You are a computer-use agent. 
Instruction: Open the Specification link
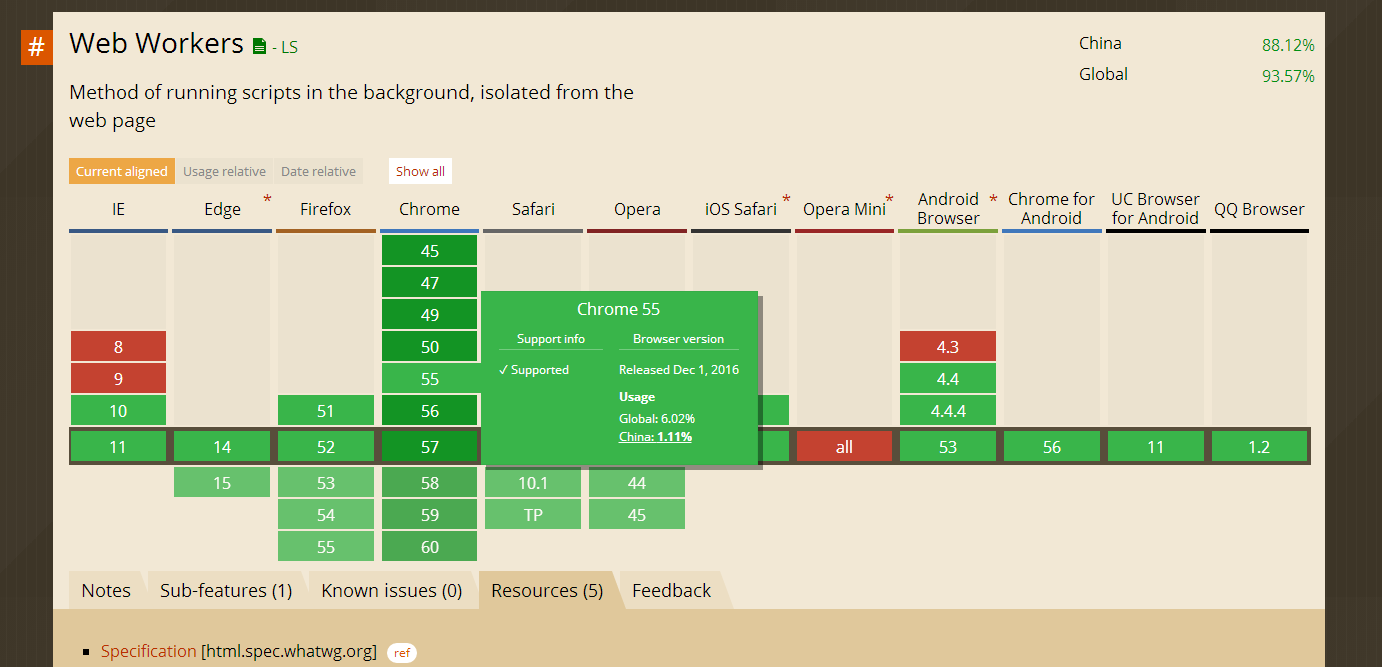pyautogui.click(x=149, y=651)
